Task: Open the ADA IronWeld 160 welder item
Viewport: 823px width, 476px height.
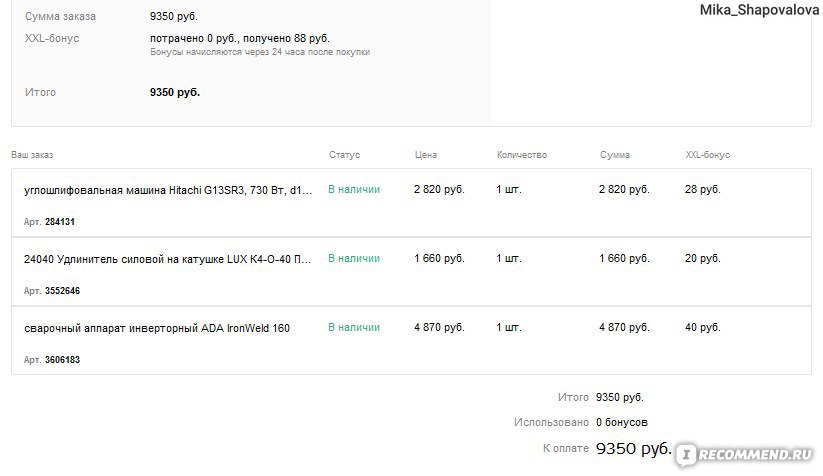Action: click(x=156, y=328)
